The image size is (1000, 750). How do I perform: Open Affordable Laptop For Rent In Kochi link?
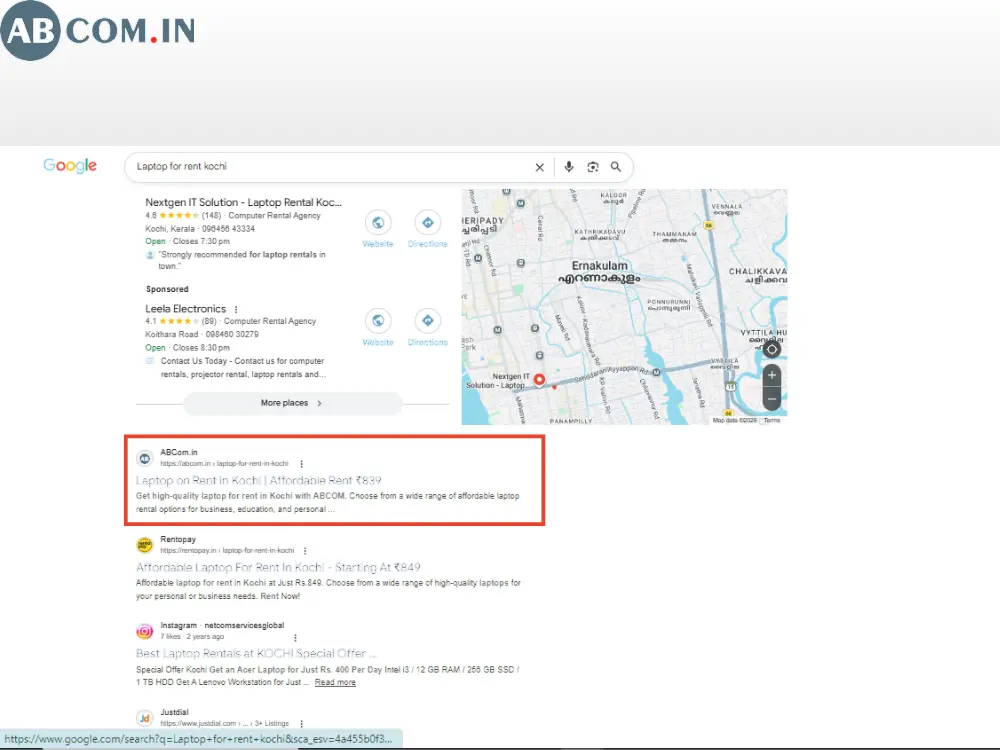(278, 567)
